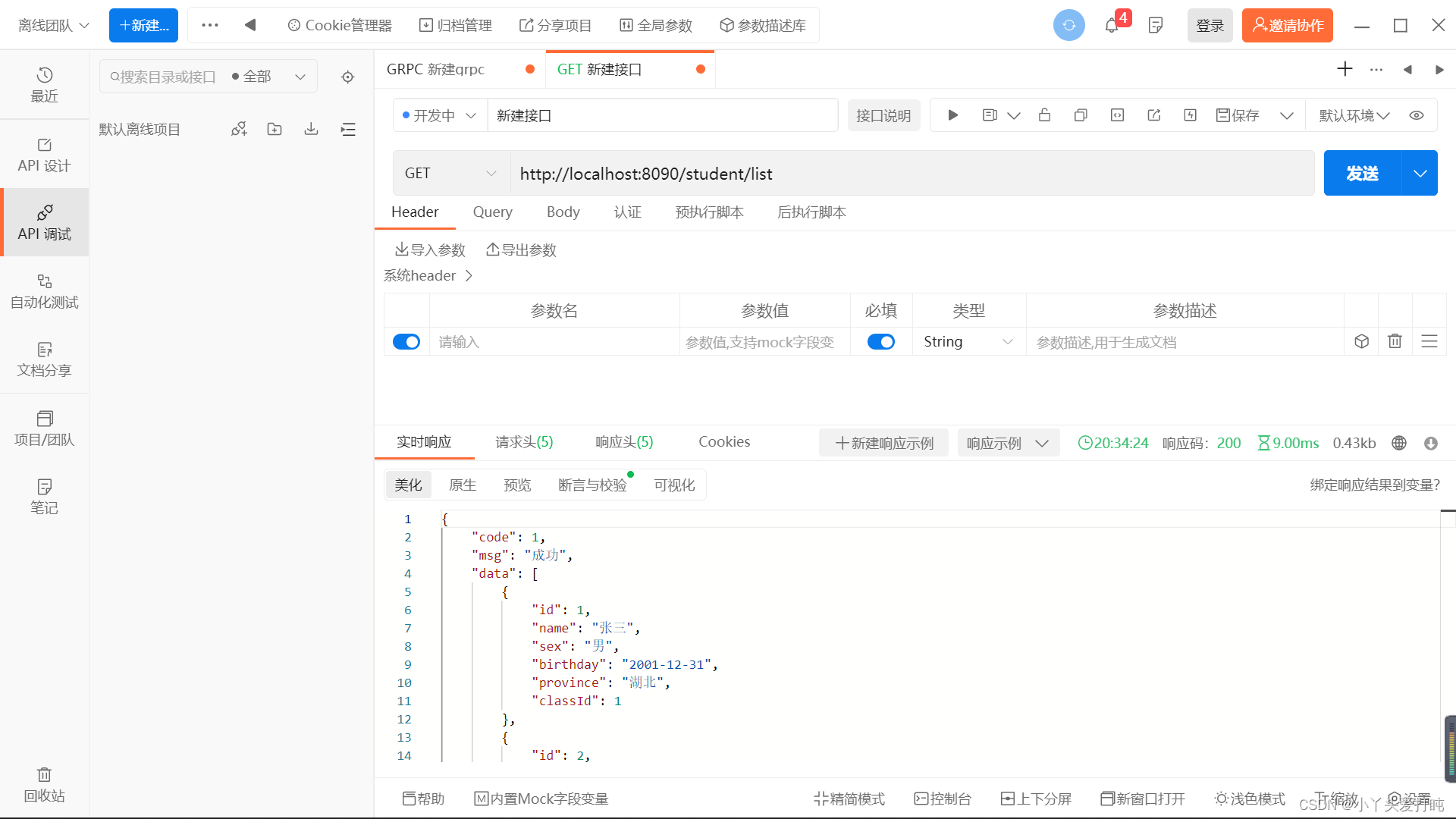
Task: Click the 登录 login button
Action: pos(1210,25)
